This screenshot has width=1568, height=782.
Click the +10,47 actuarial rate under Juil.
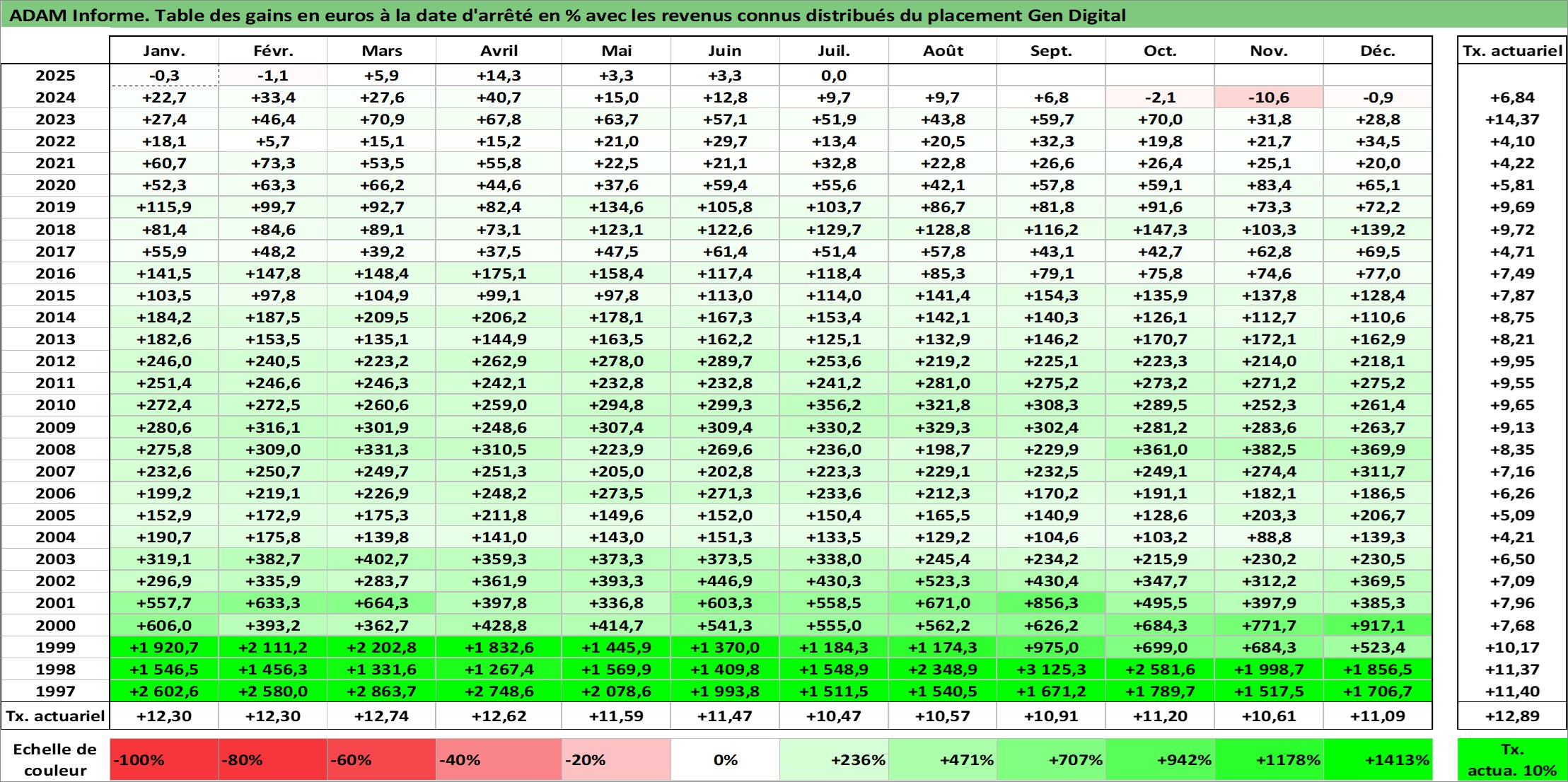[x=834, y=716]
